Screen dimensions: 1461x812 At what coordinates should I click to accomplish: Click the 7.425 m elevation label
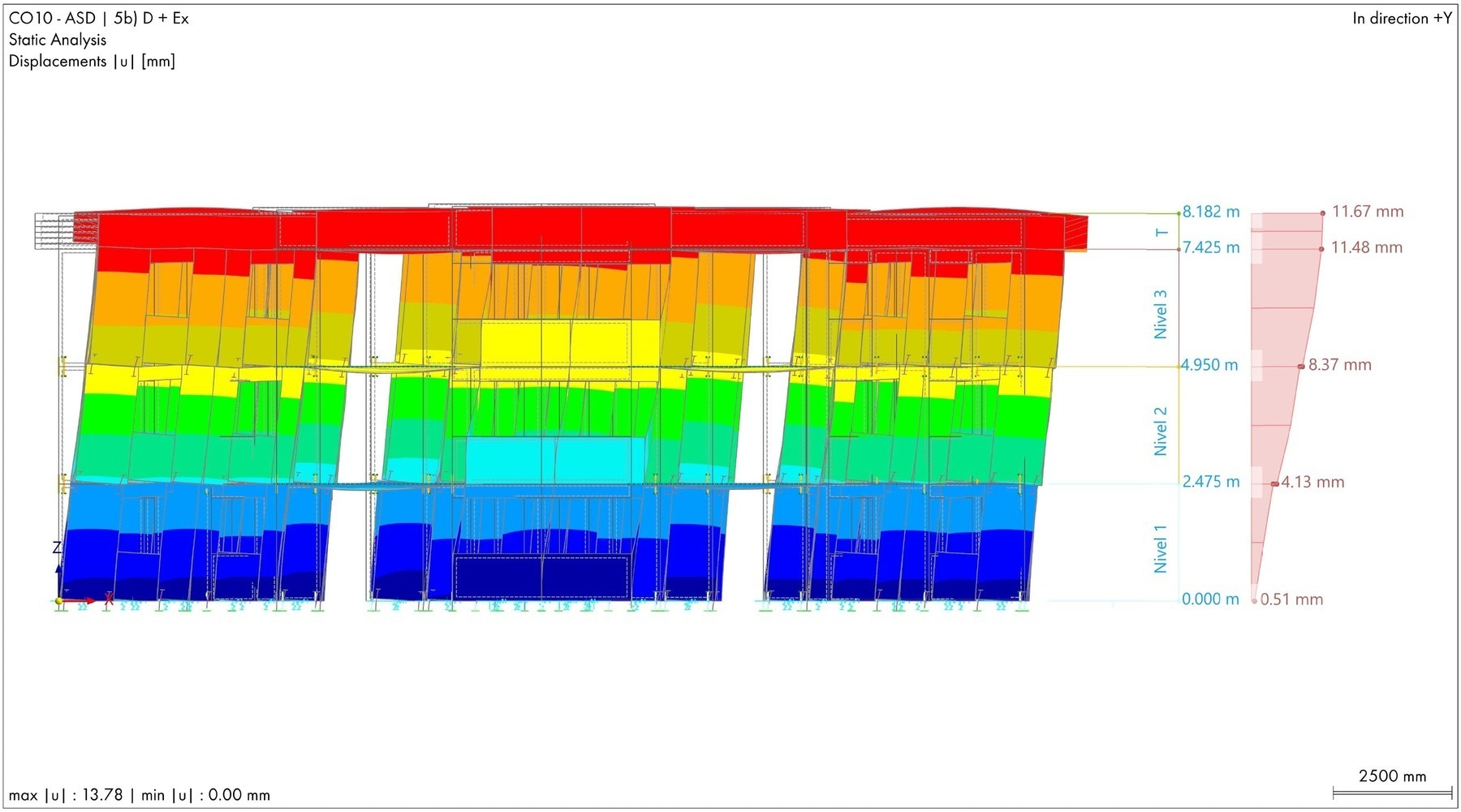click(1210, 247)
